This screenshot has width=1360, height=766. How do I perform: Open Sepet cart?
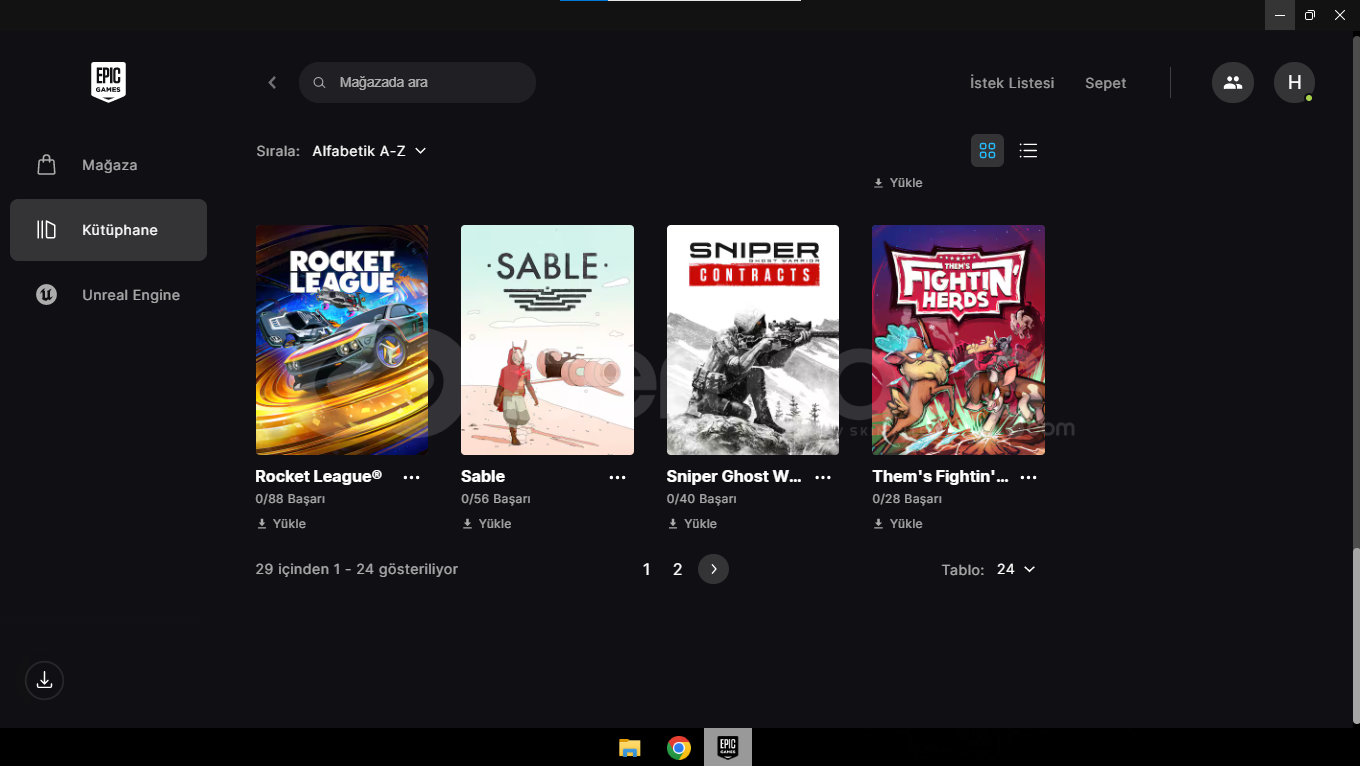coord(1105,83)
